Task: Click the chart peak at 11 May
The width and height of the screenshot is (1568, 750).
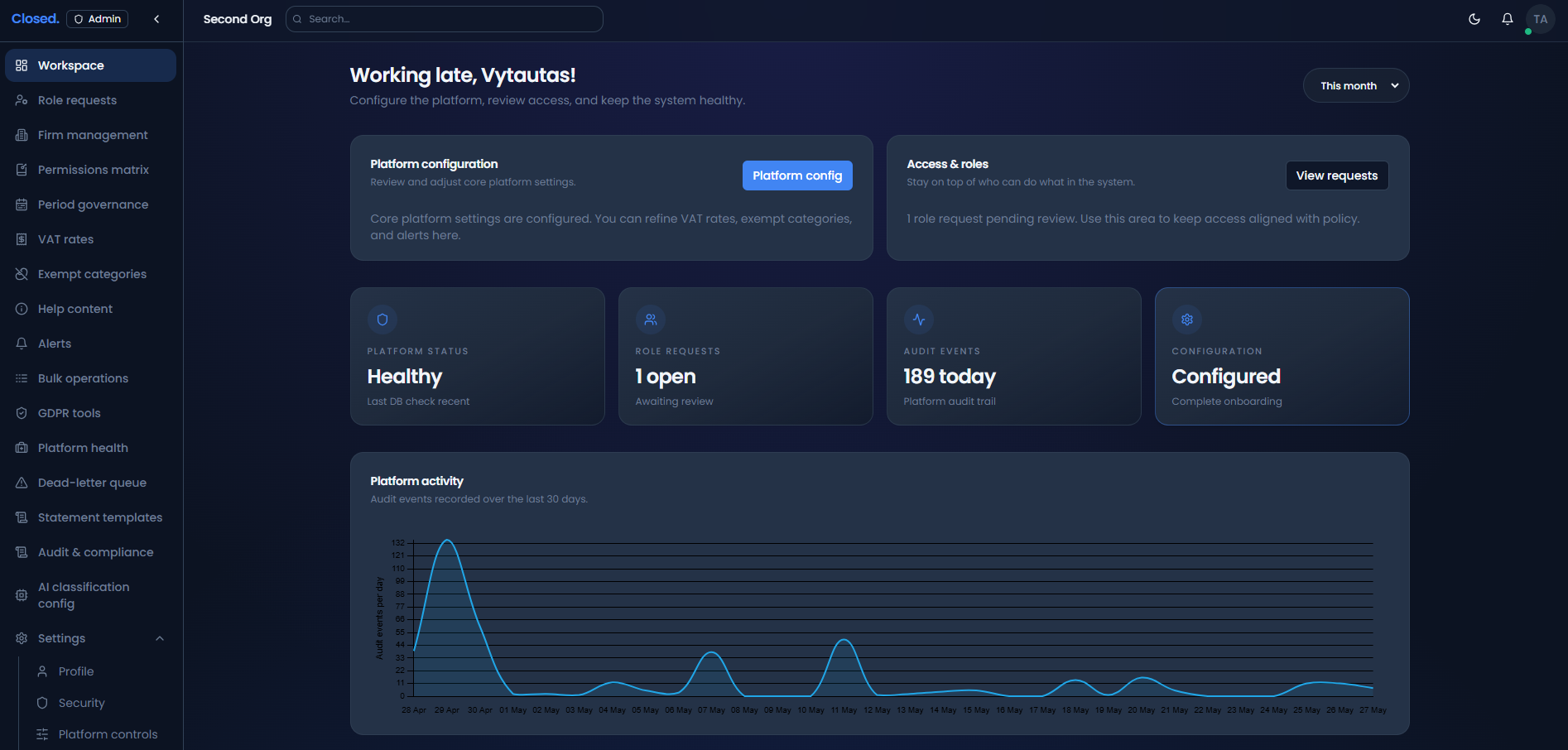Action: click(844, 640)
